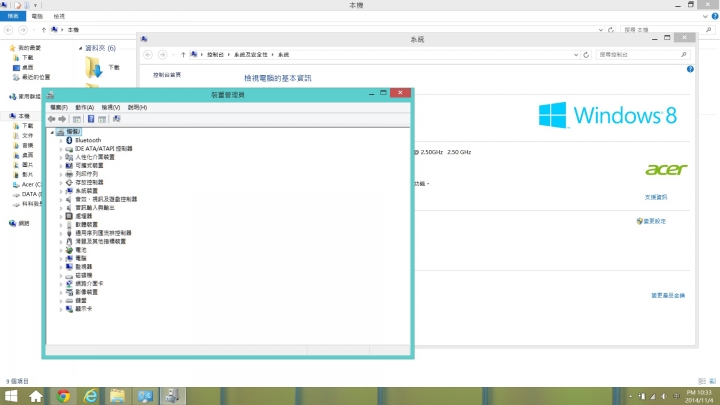Click the refresh icon in System window address bar
720x405 pixels.
click(586, 55)
